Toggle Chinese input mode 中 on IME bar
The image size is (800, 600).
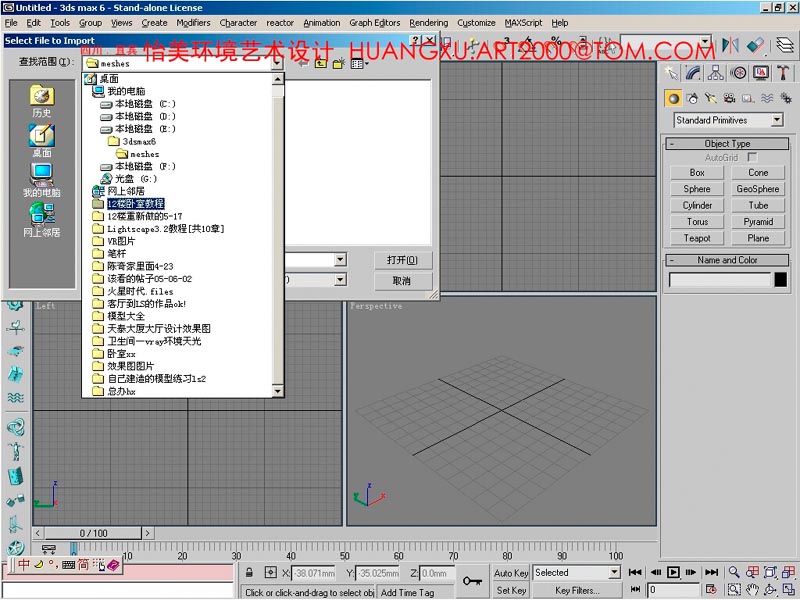[x=23, y=565]
